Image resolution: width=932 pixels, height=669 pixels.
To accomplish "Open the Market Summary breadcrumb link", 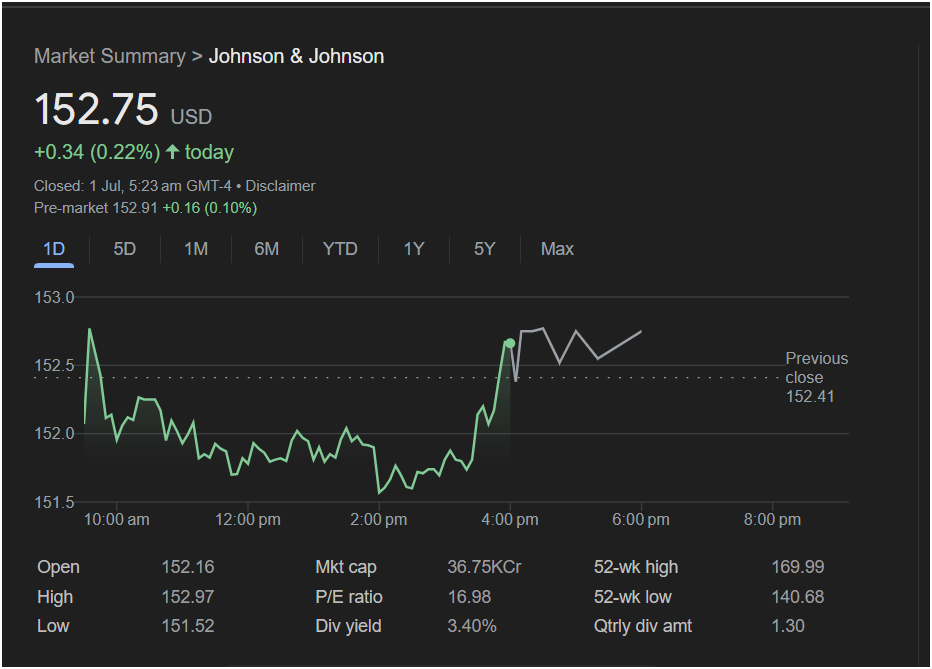I will tap(110, 56).
